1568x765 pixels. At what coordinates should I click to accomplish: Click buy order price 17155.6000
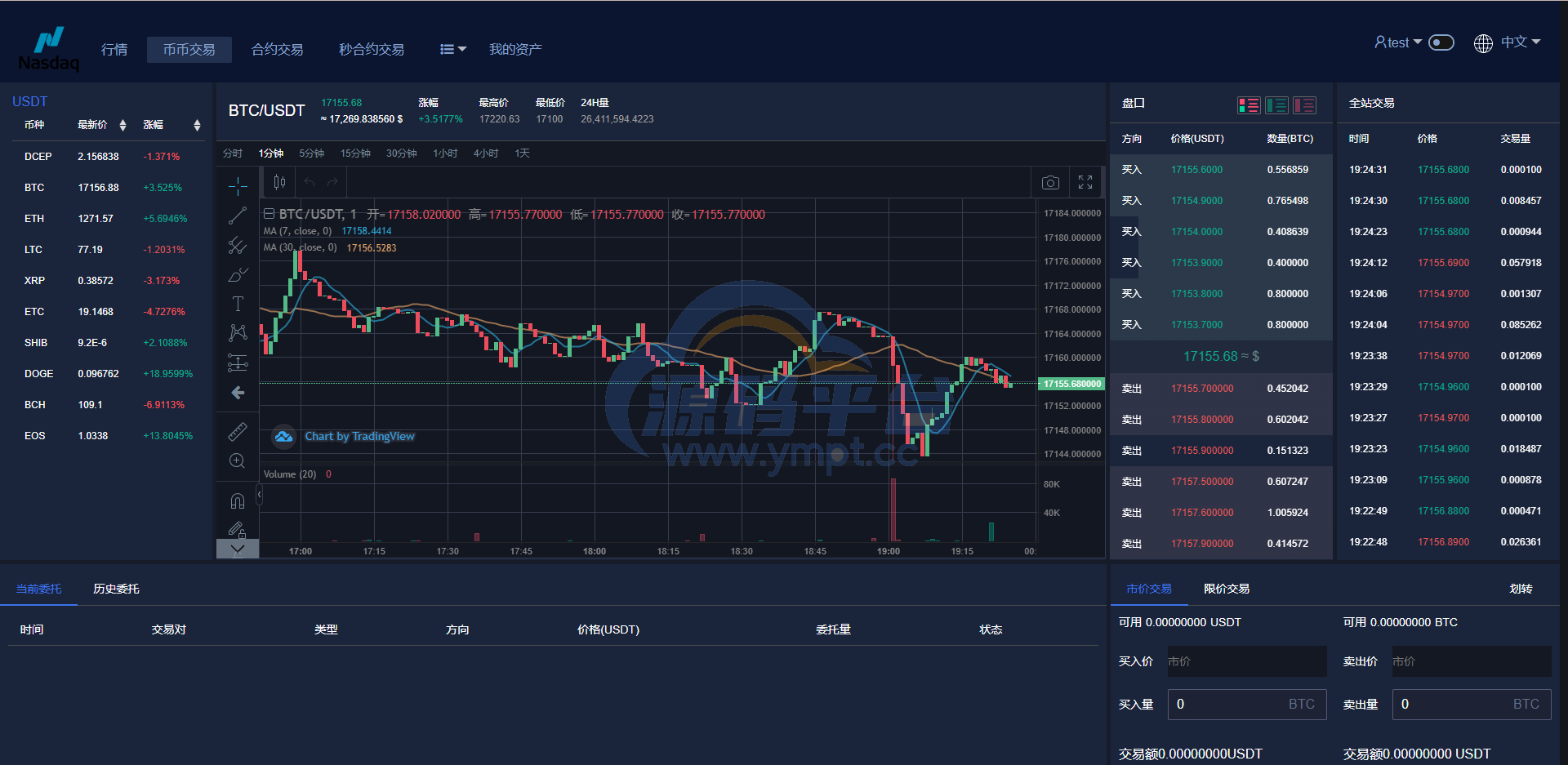[1196, 170]
